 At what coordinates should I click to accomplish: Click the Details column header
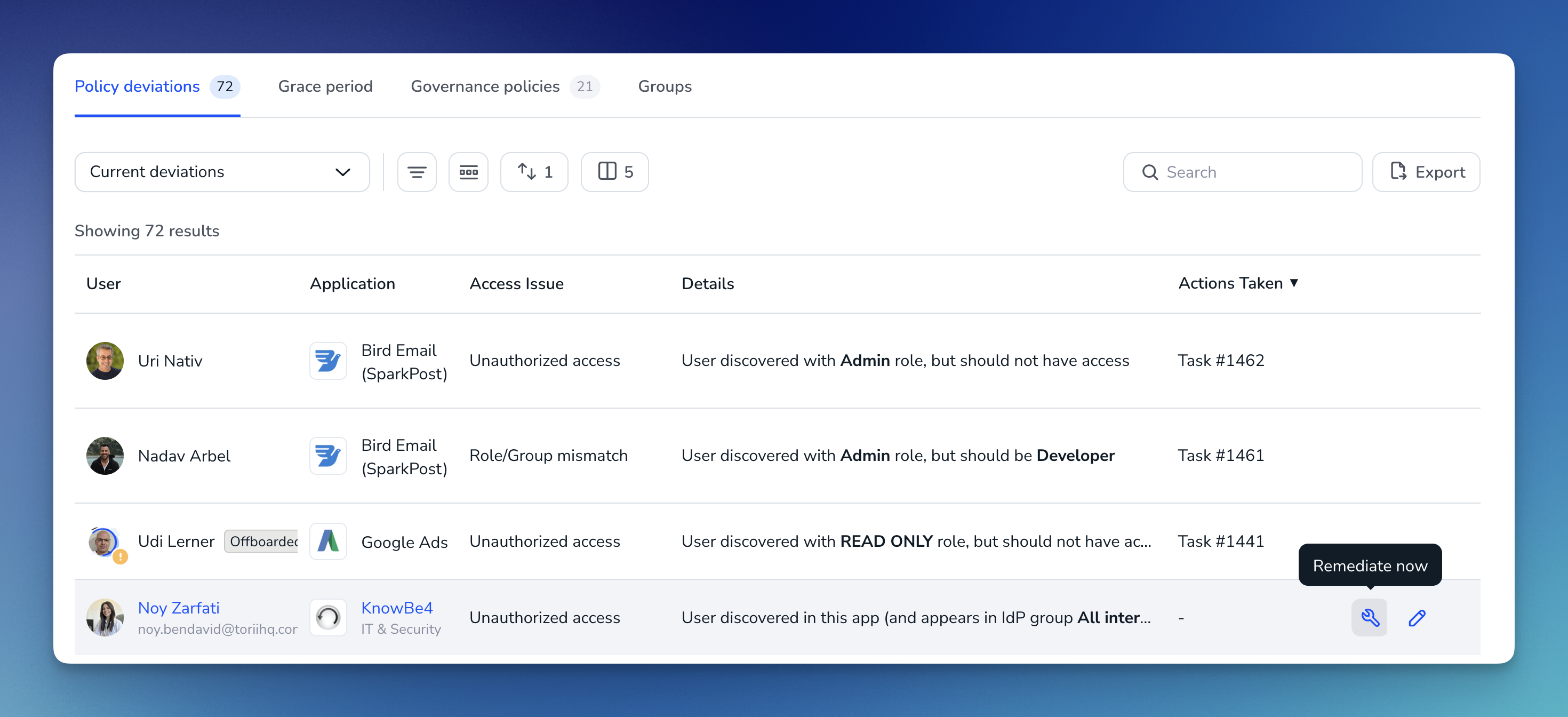707,284
